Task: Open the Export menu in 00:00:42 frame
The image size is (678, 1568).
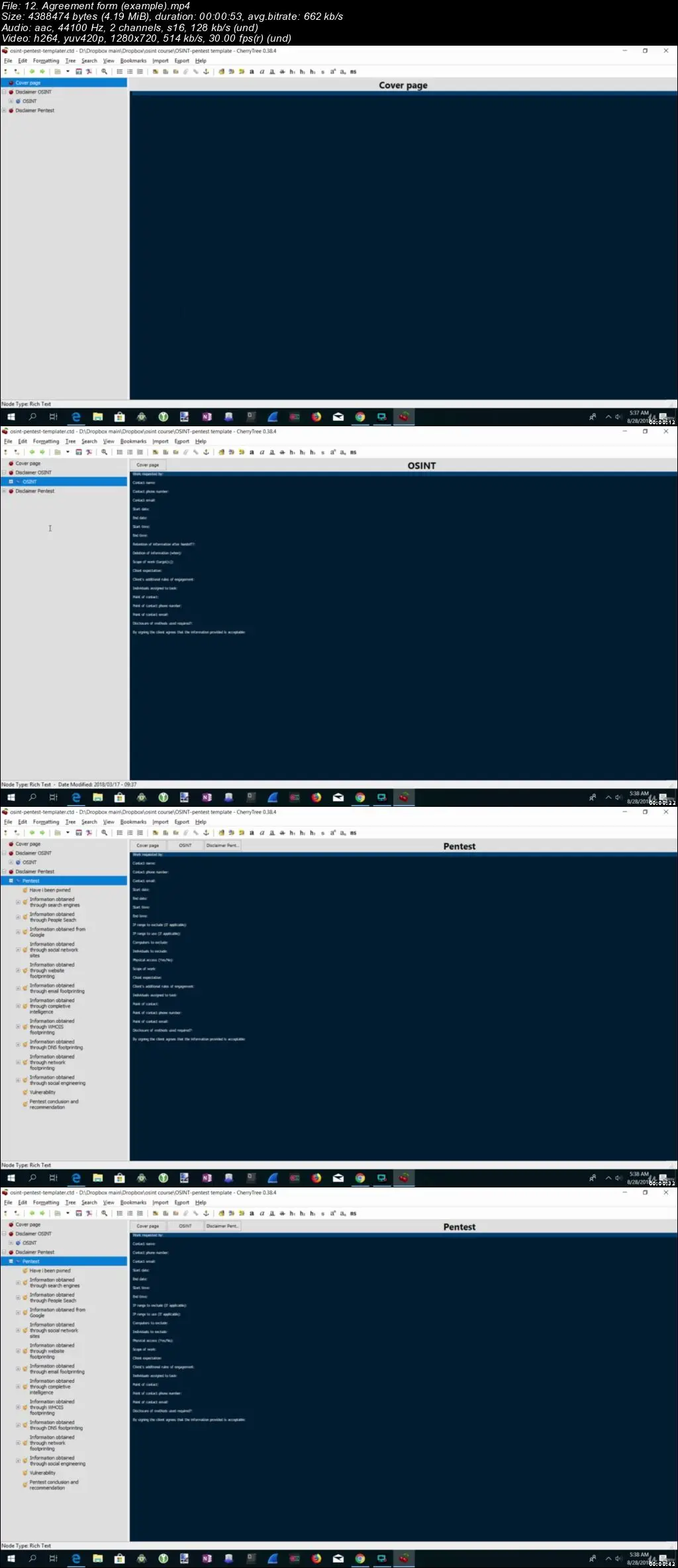Action: tap(181, 1203)
